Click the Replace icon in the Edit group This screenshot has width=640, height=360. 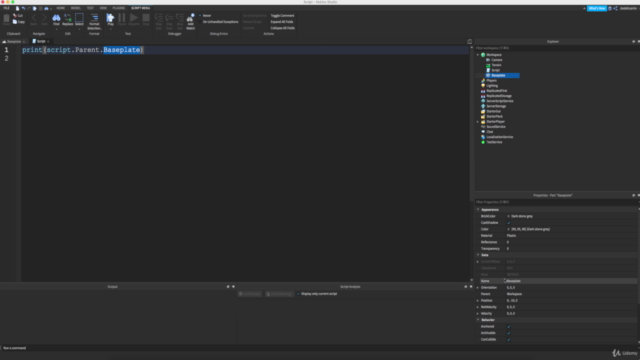pos(68,18)
